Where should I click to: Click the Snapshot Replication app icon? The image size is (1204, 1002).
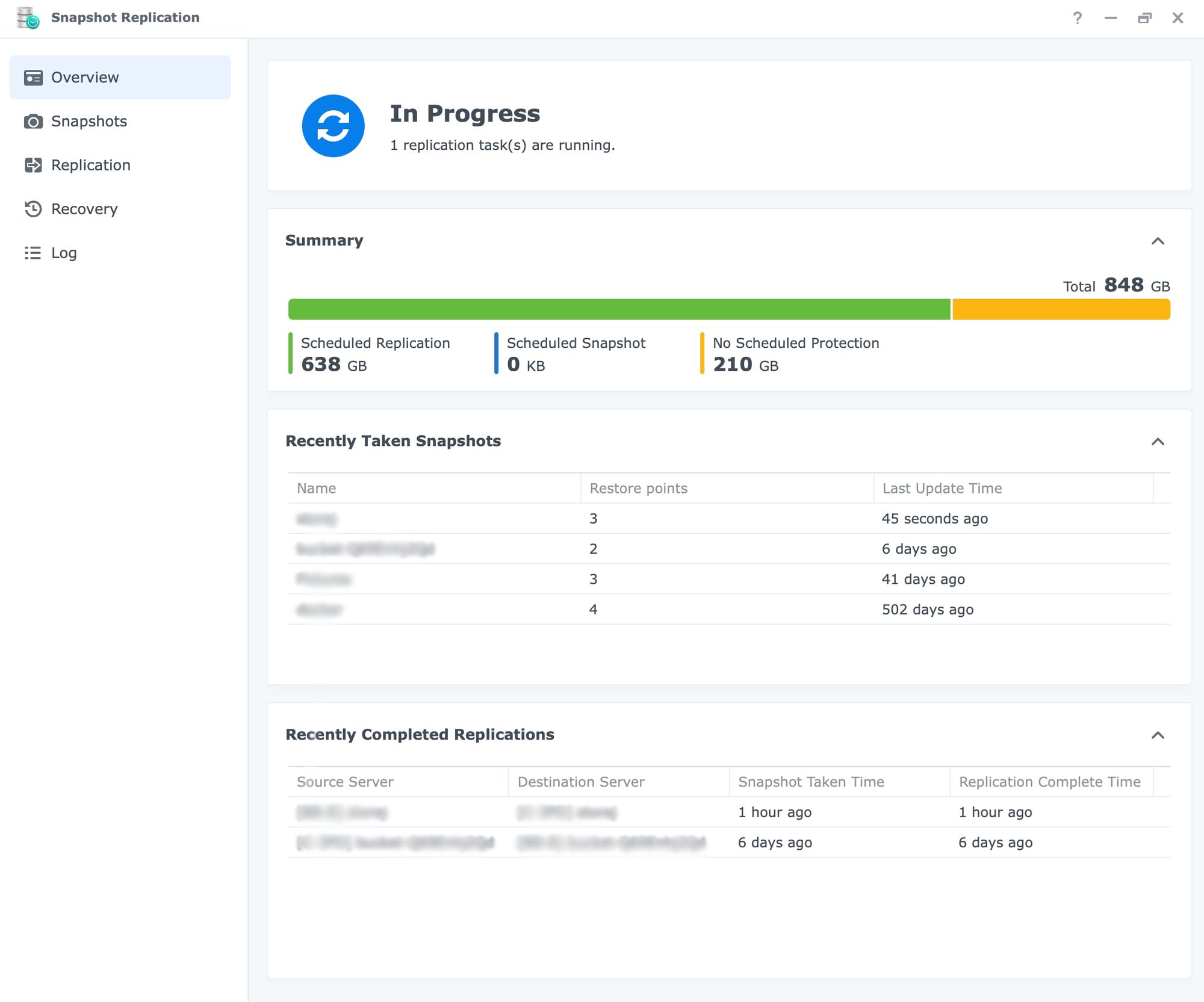pyautogui.click(x=28, y=18)
